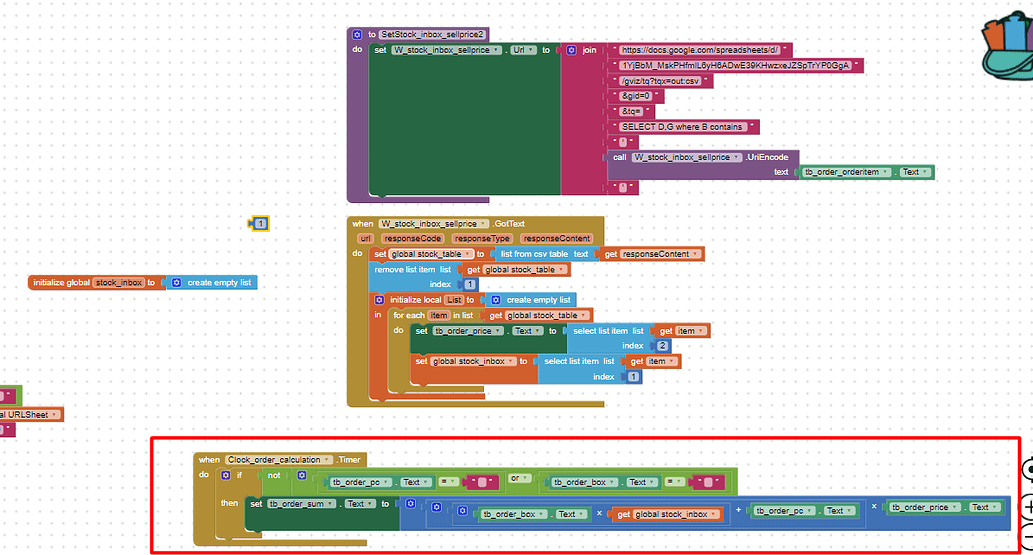
Task: Expand tb_order_orderitem component dropdown
Action: coord(887,172)
